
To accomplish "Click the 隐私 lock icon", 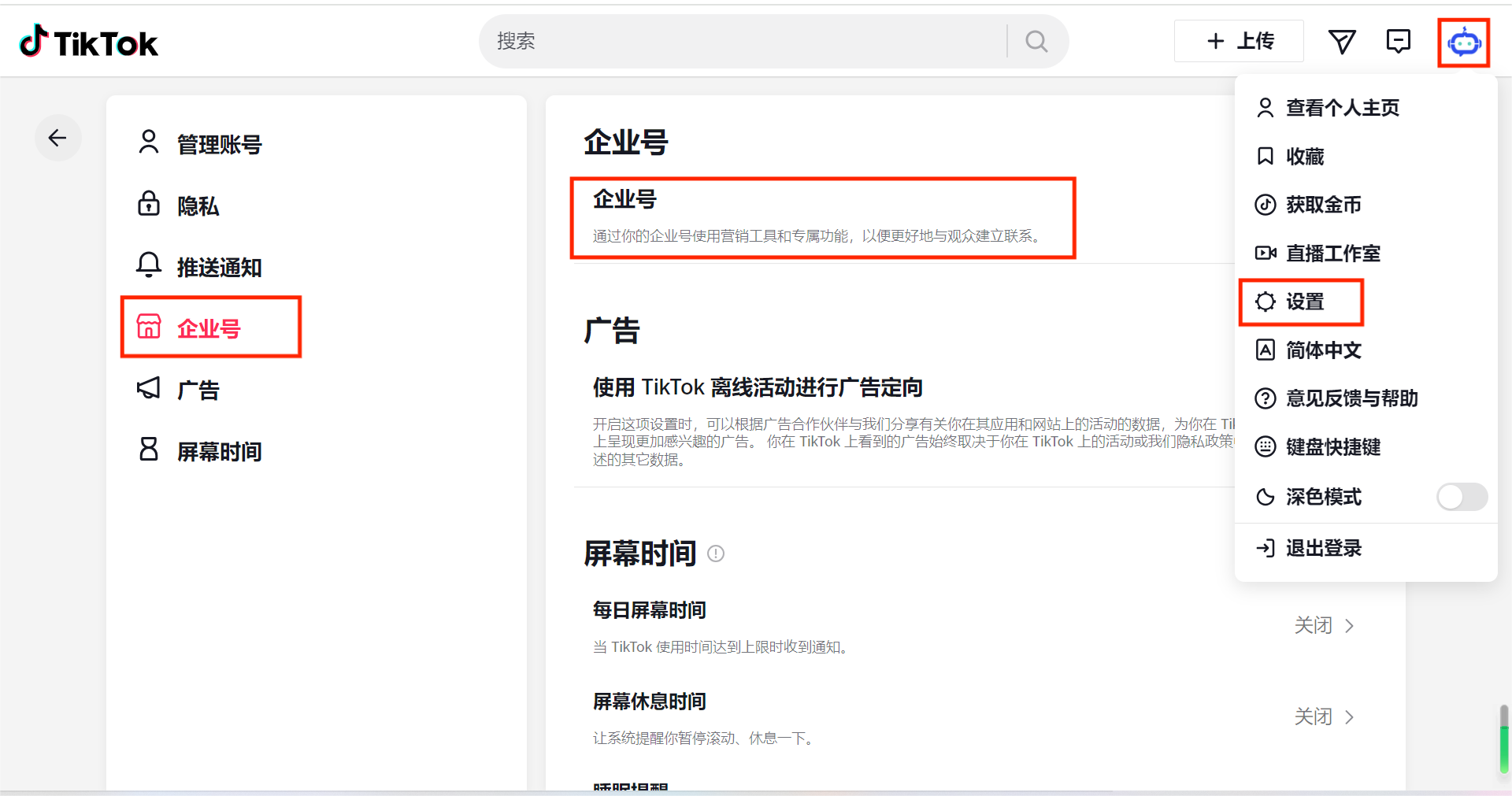I will pos(149,204).
